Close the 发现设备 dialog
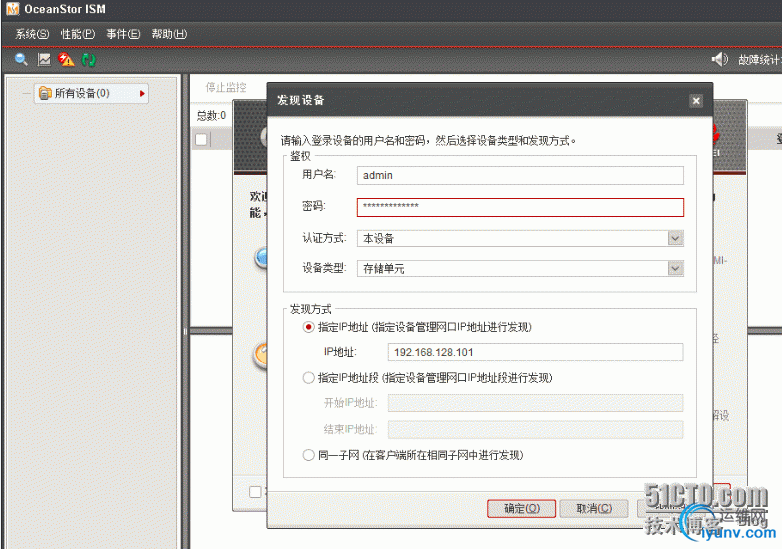Viewport: 782px width, 549px height. pyautogui.click(x=696, y=101)
